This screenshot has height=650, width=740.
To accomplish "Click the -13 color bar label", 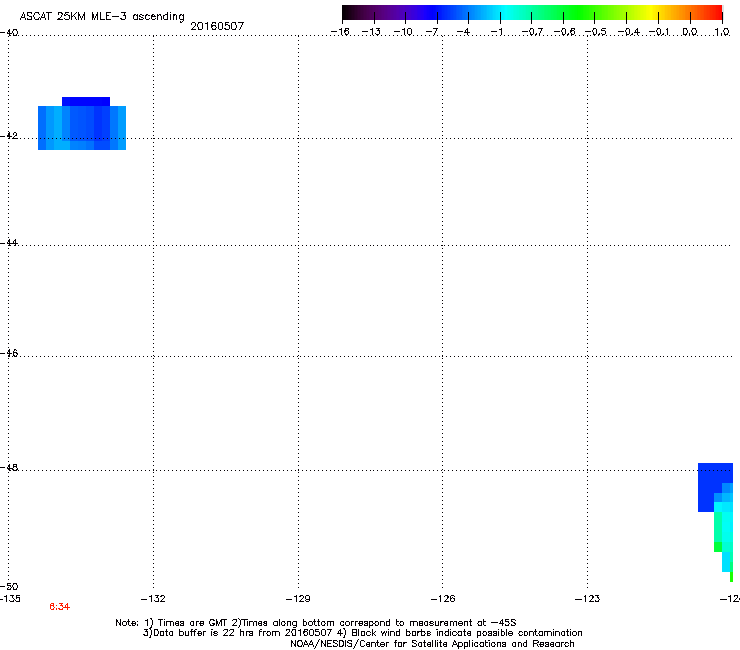I will click(371, 32).
